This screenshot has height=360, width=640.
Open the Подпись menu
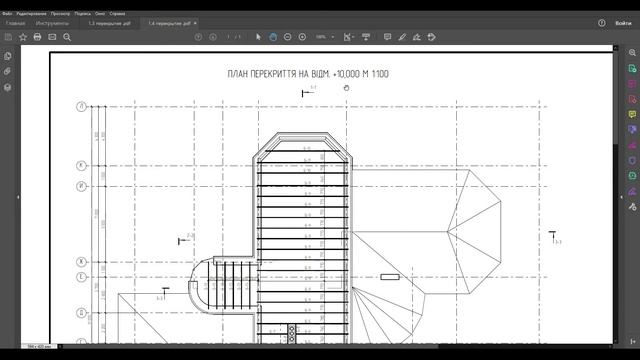[82, 13]
